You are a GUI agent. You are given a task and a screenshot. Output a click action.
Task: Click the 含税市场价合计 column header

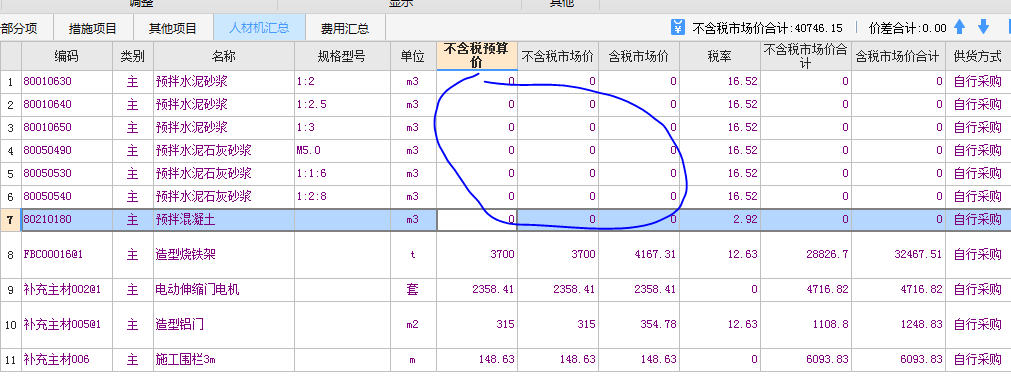[898, 56]
